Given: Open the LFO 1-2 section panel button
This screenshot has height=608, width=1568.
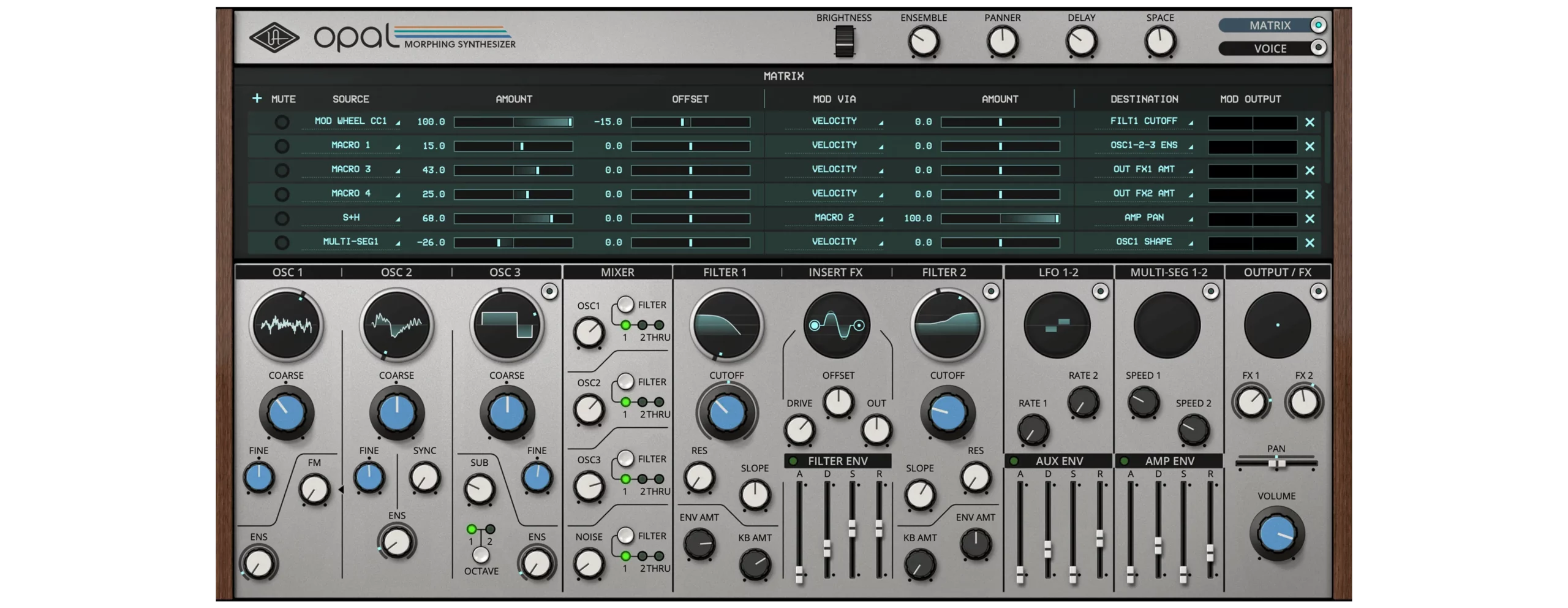Looking at the screenshot, I should pyautogui.click(x=1100, y=292).
